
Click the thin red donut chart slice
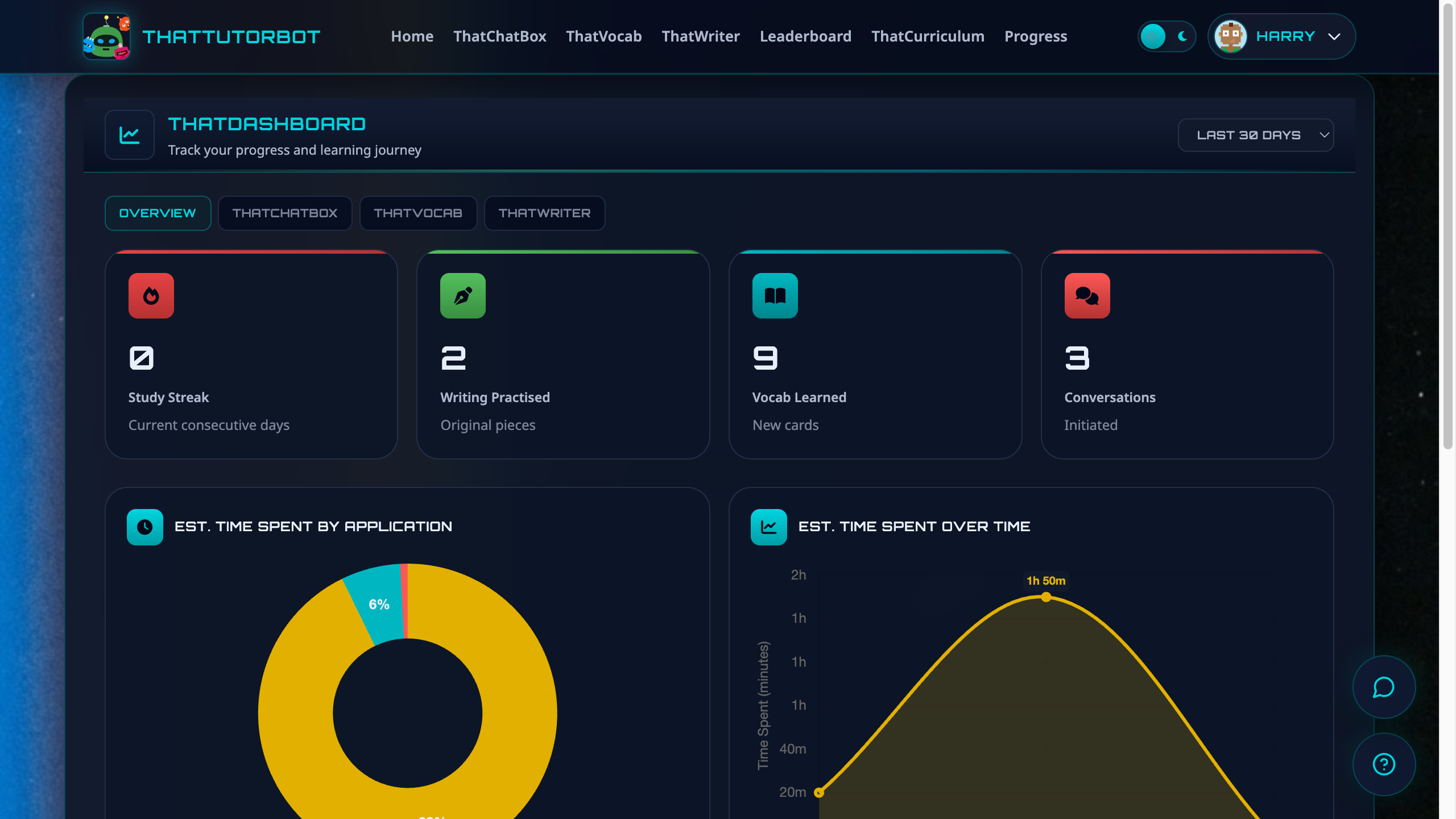click(404, 601)
